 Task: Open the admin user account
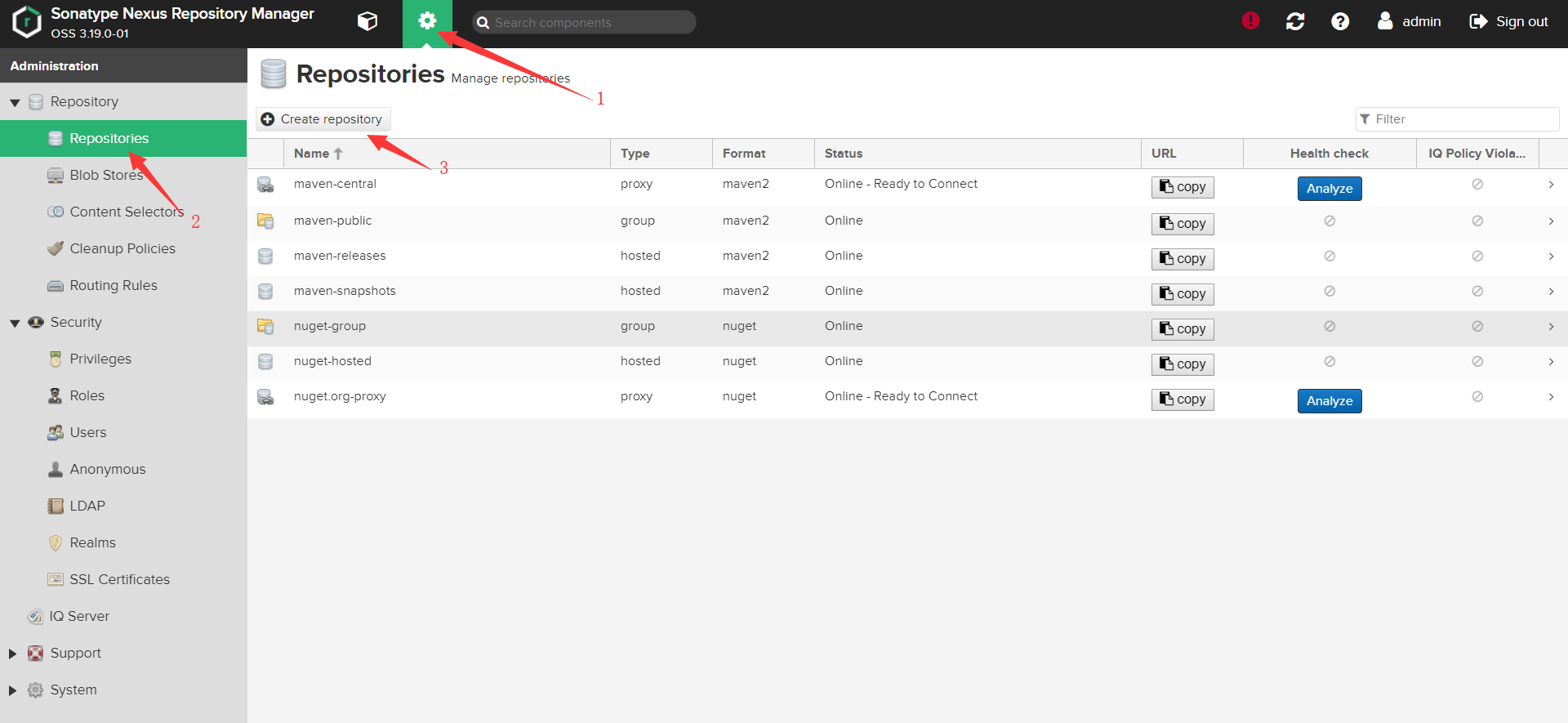pos(1409,22)
